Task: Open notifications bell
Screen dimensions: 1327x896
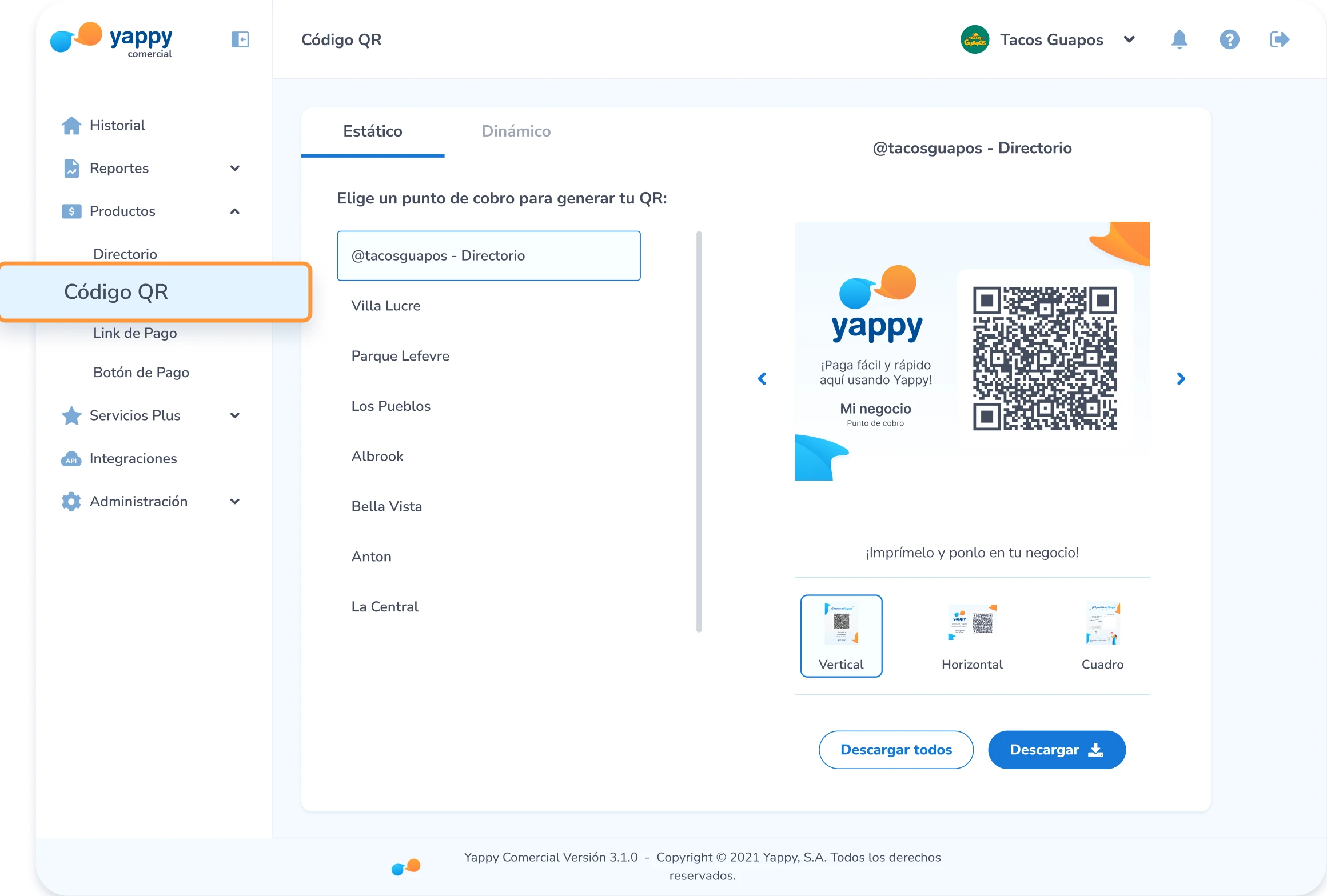Action: (1179, 39)
